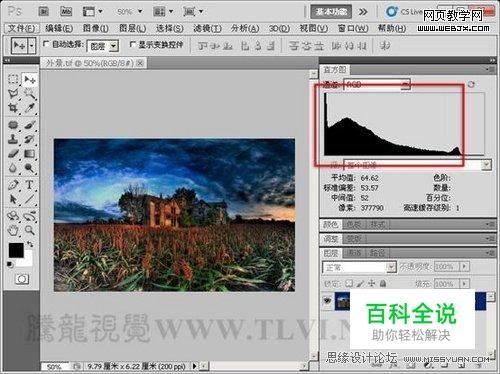Select the 3D Object Rotate tool
The height and width of the screenshot is (374, 500).
13,216
